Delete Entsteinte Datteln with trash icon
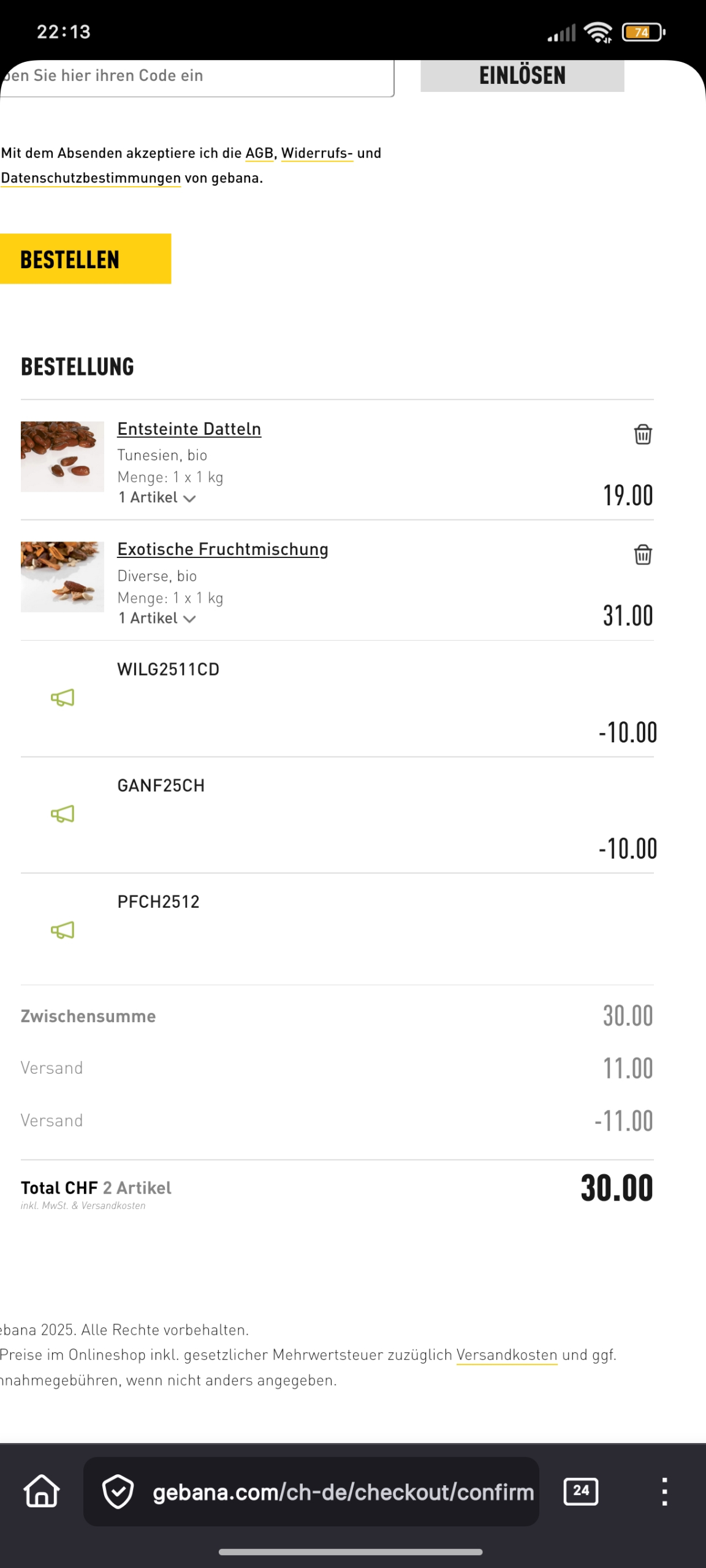Image resolution: width=706 pixels, height=1568 pixels. pyautogui.click(x=642, y=434)
